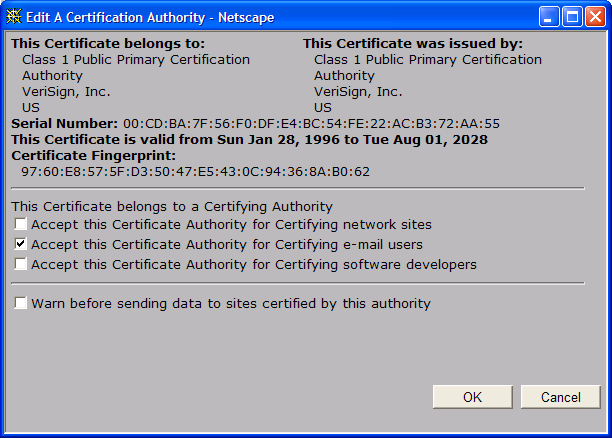Click the "belongs to a Certifying Authority" text
The image size is (612, 438).
pyautogui.click(x=171, y=206)
